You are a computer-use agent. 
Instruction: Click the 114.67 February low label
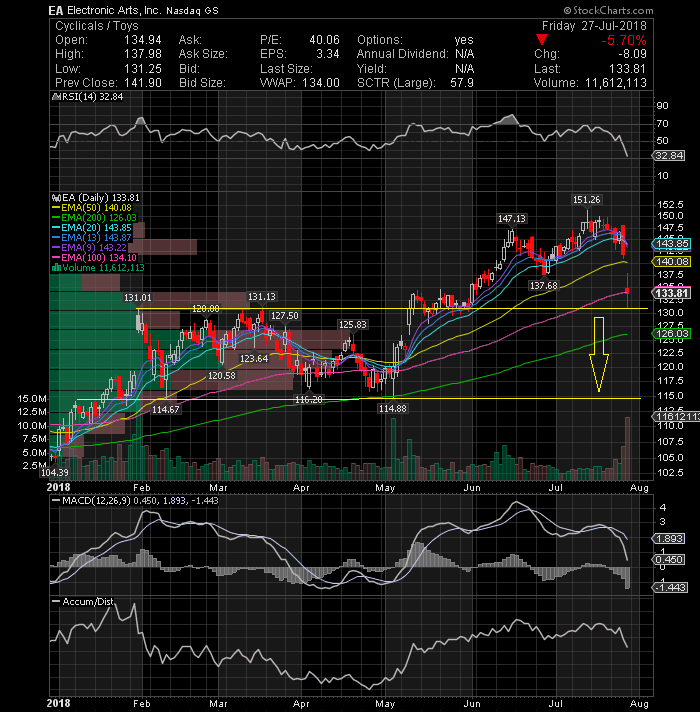[165, 409]
